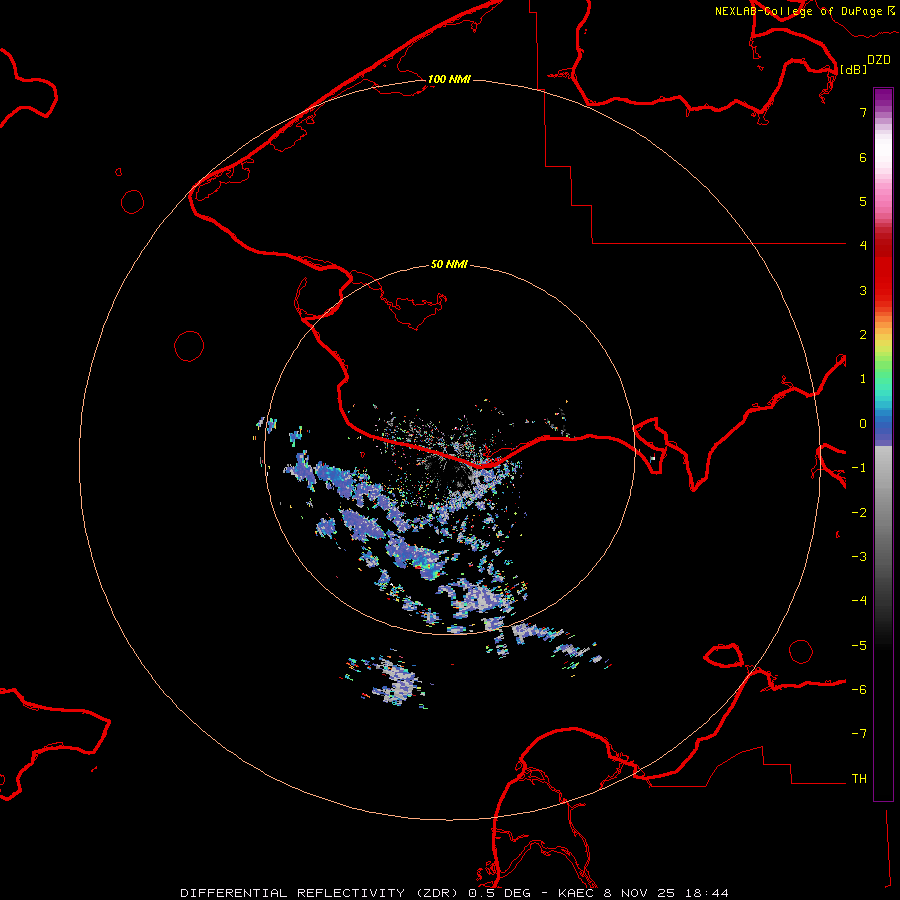Click the -7 value on color scale

click(859, 734)
